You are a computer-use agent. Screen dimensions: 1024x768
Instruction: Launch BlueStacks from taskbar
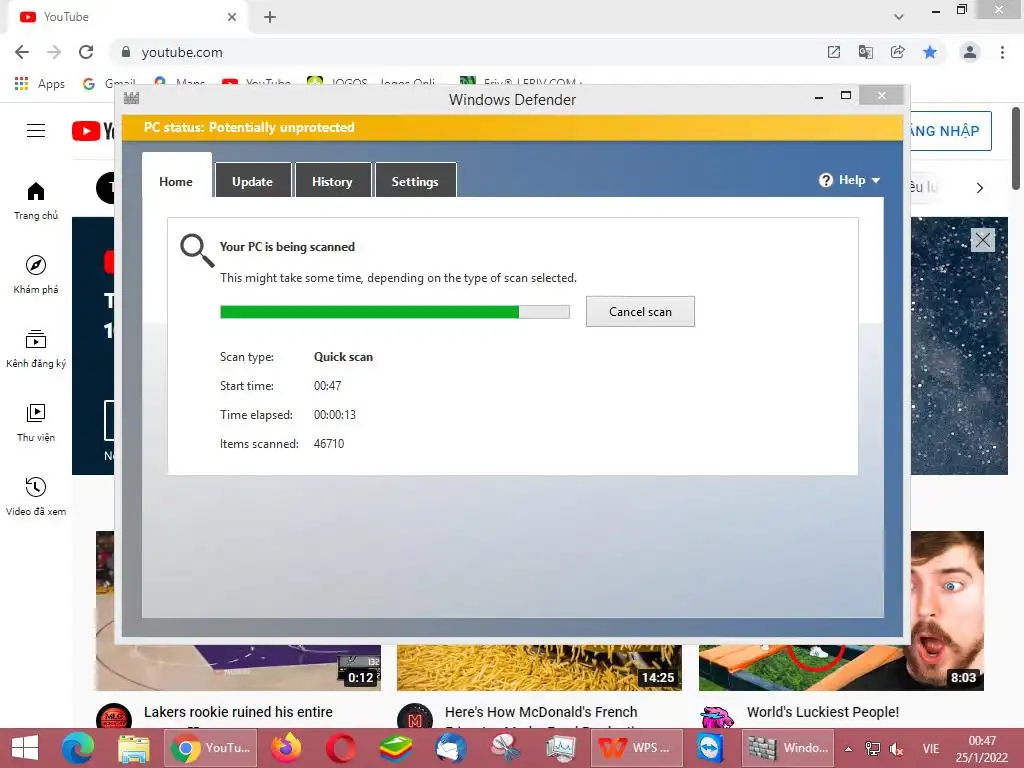396,748
